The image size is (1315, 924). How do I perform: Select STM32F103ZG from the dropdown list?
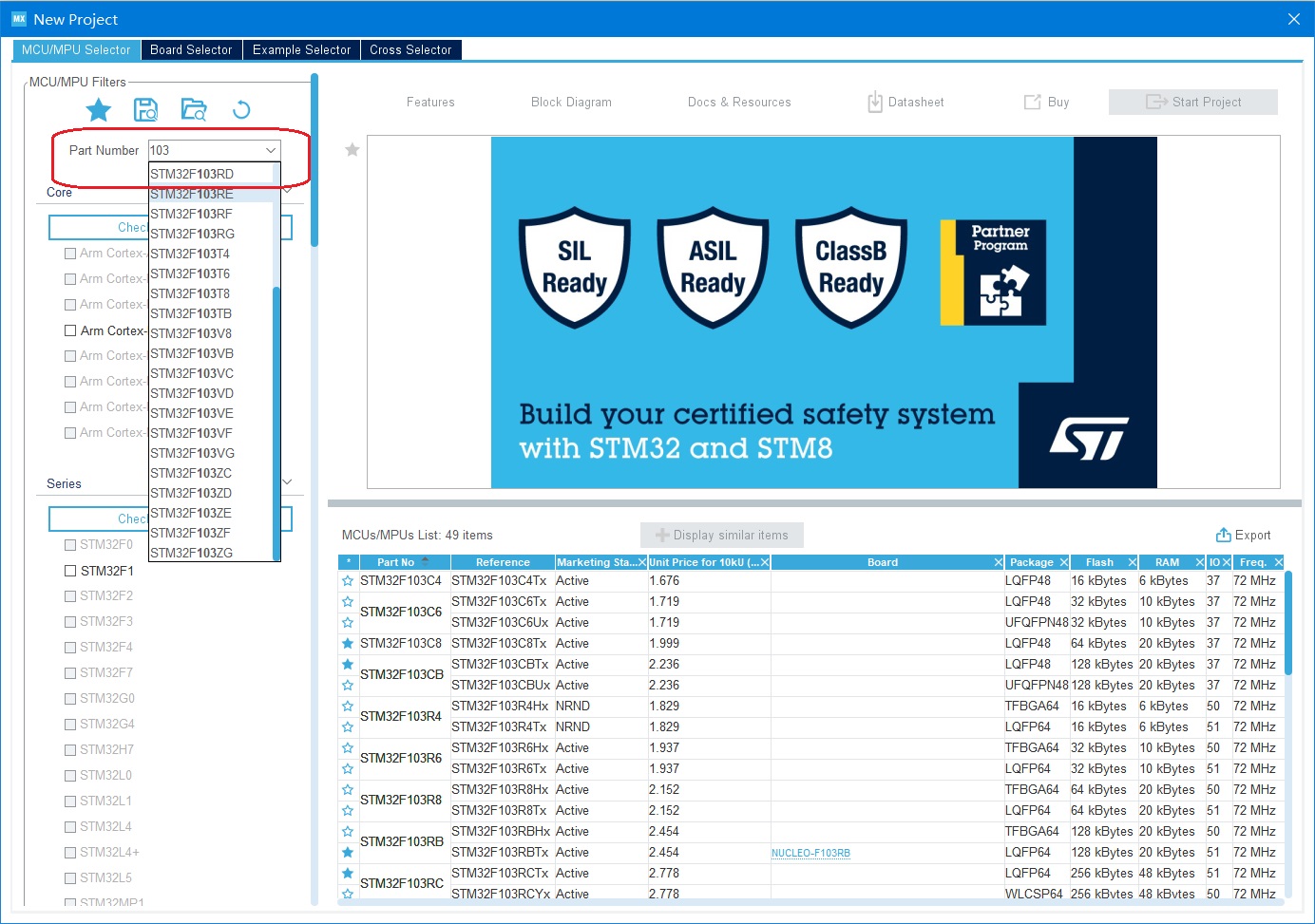(211, 553)
